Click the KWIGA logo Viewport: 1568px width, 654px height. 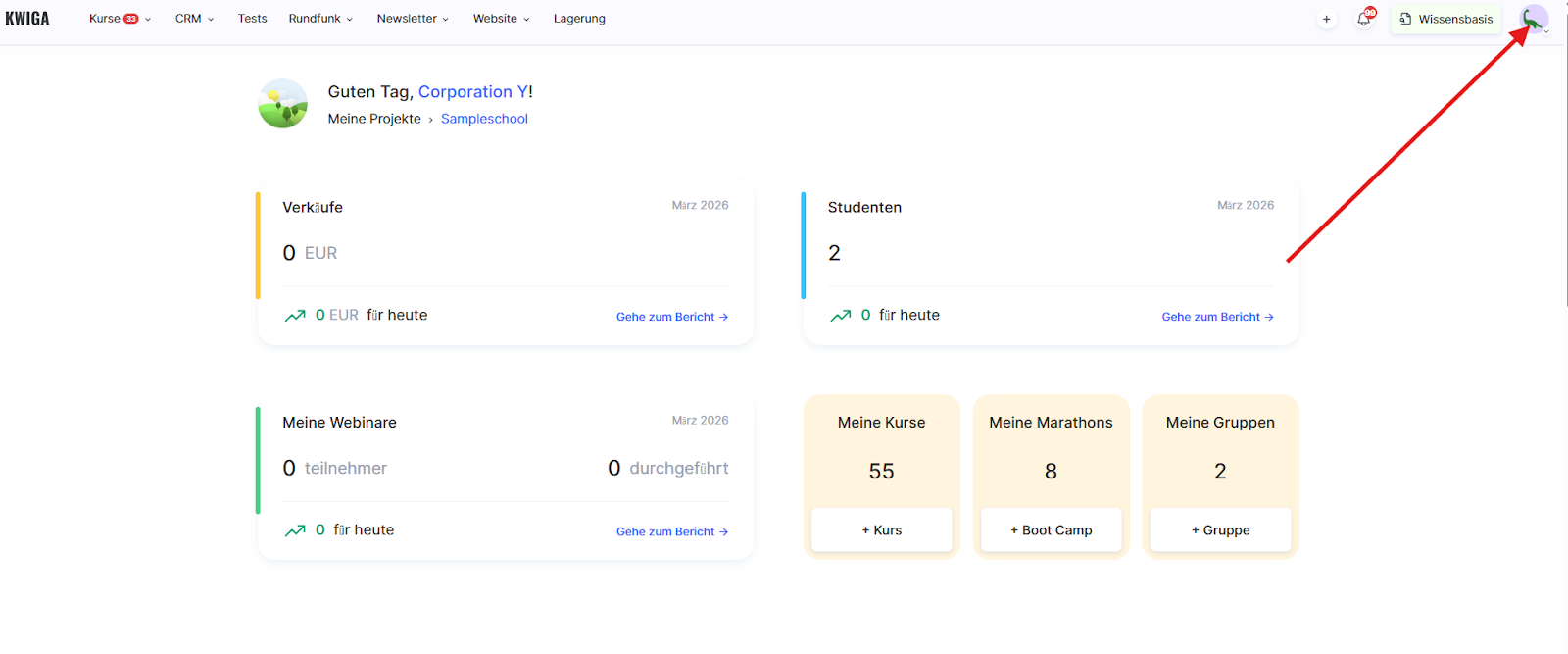[27, 19]
